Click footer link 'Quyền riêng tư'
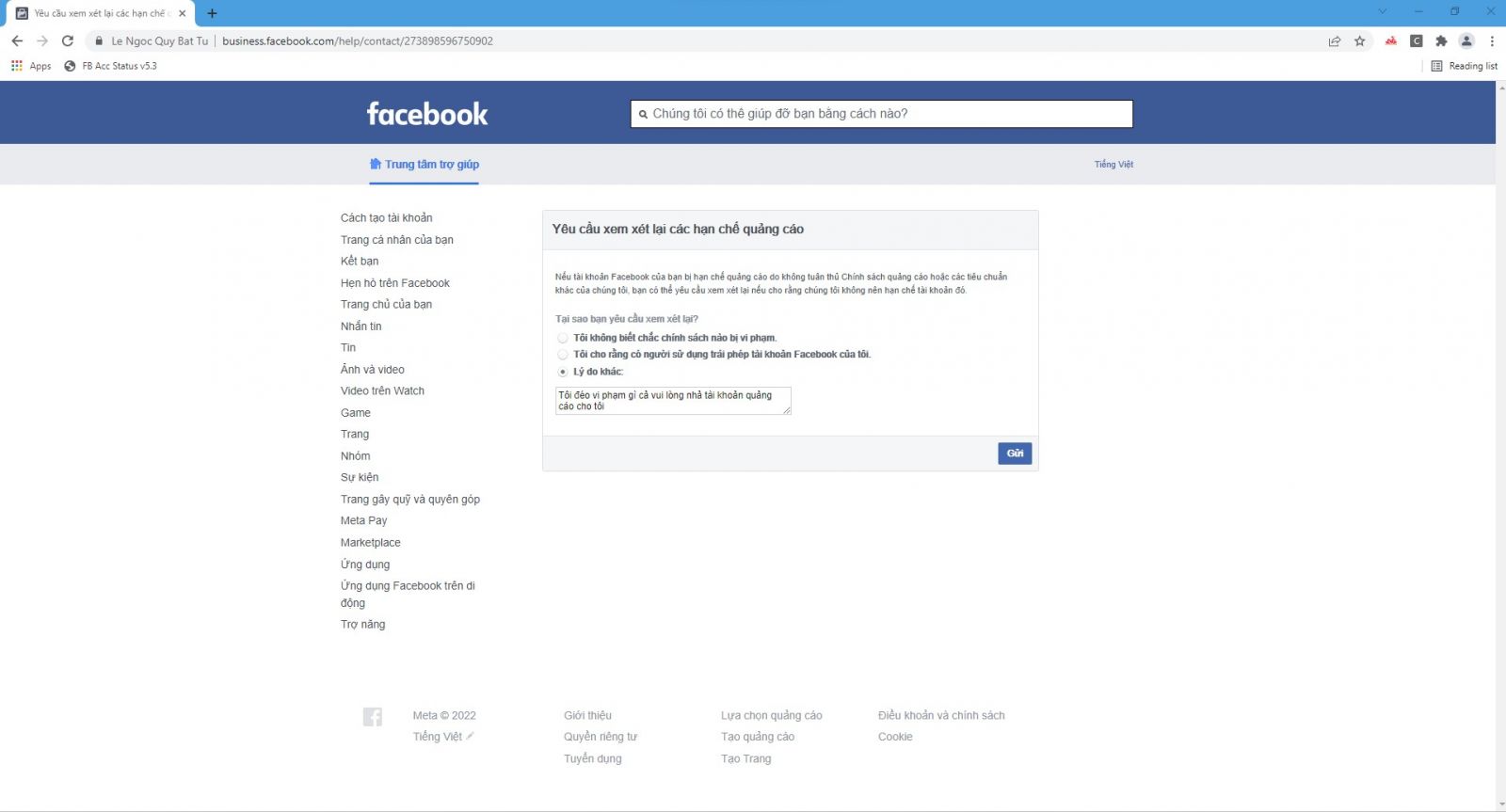Viewport: 1506px width, 812px height. pyautogui.click(x=601, y=737)
